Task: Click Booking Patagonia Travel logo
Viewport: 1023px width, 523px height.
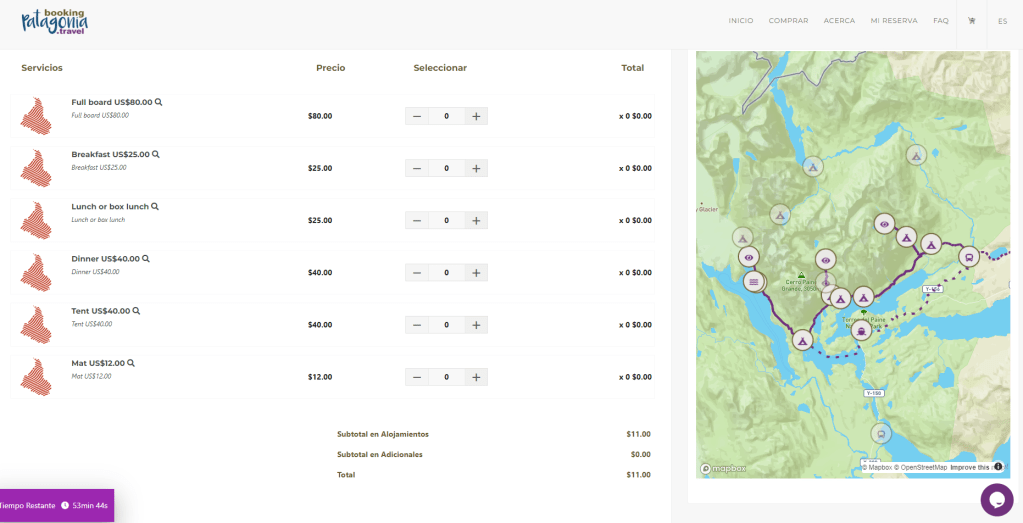Action: [x=55, y=22]
